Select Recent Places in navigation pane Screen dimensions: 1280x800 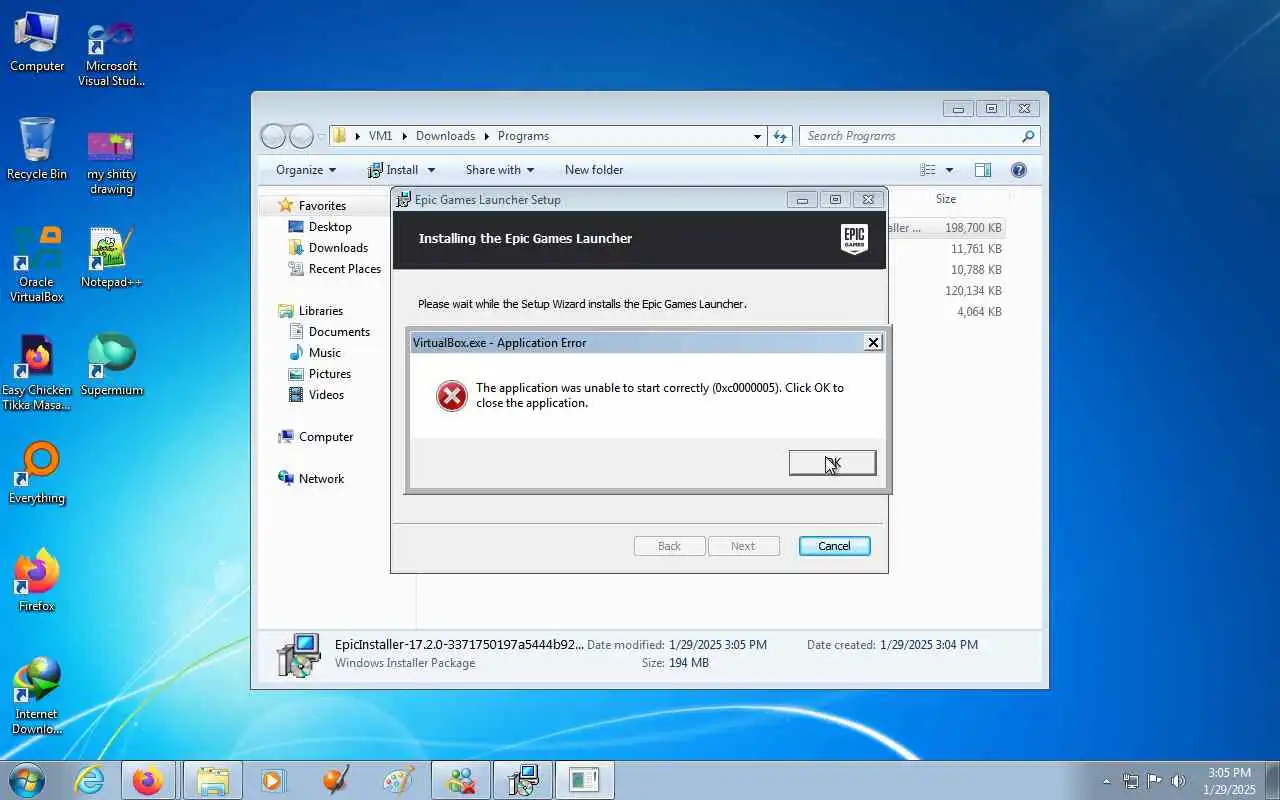pos(345,269)
